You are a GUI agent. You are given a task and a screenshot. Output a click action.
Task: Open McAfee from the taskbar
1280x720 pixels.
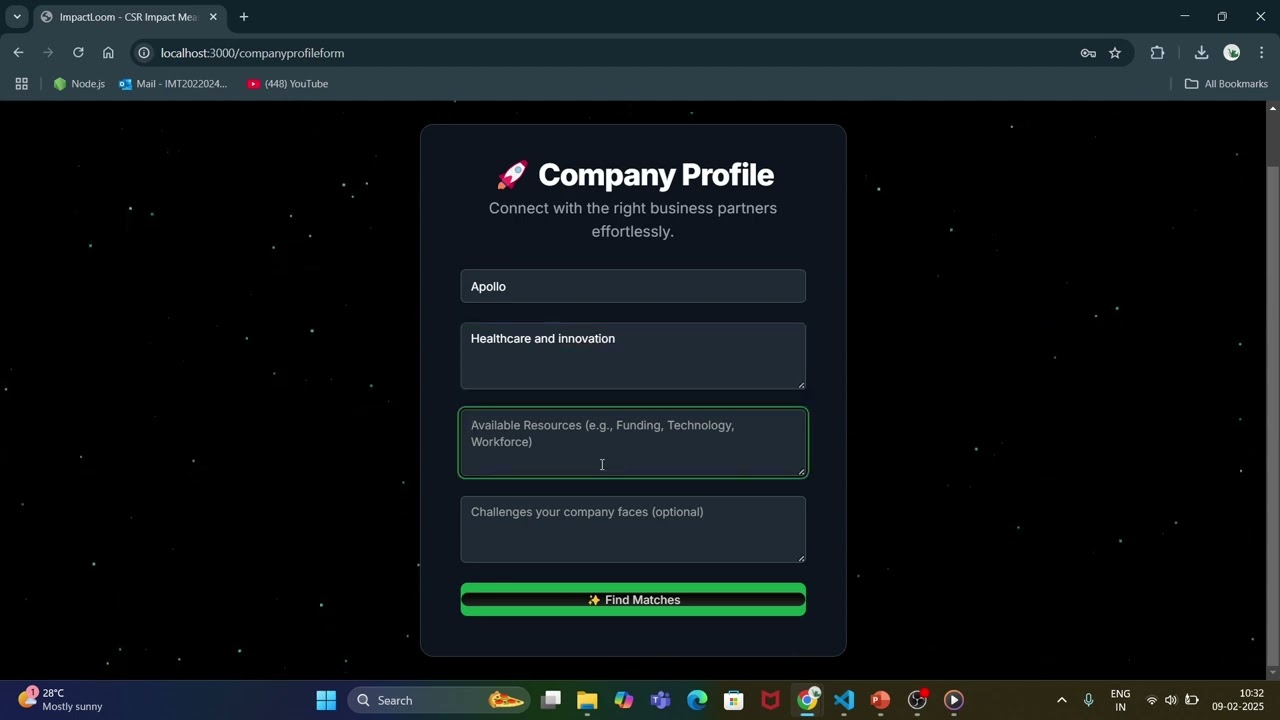[770, 700]
